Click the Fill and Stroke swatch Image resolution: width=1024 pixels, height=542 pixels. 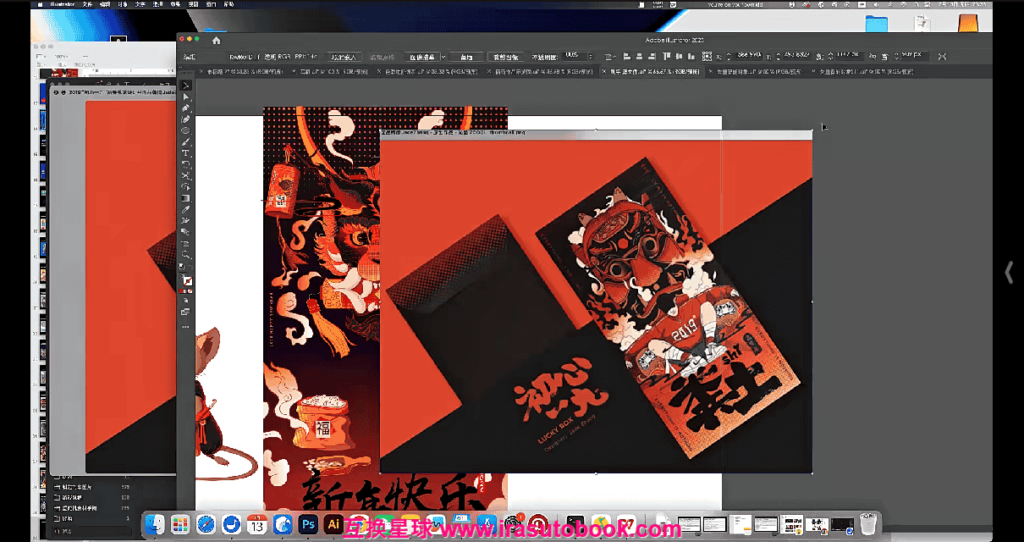click(187, 281)
